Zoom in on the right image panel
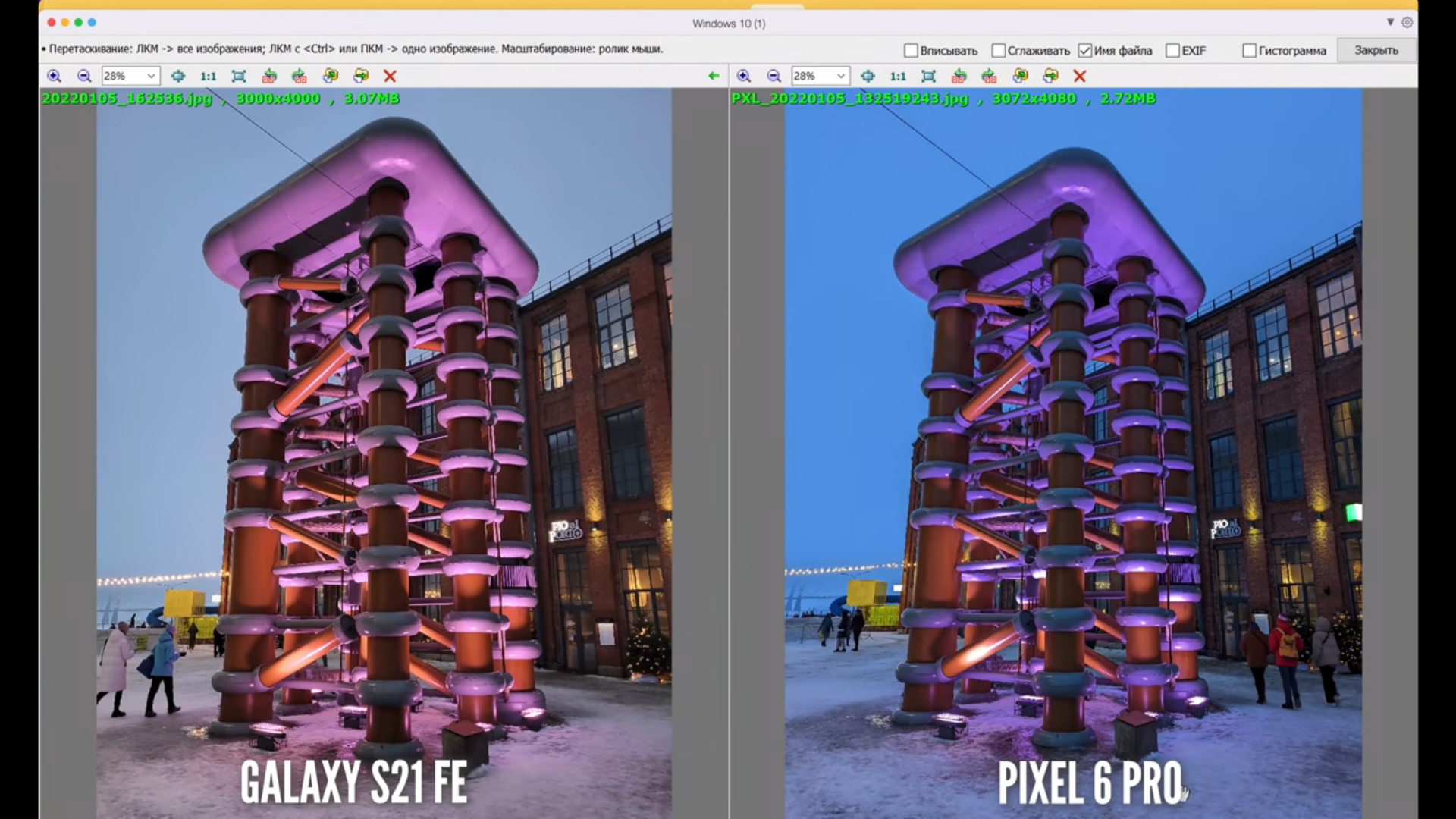Viewport: 1456px width, 819px height. coord(744,76)
